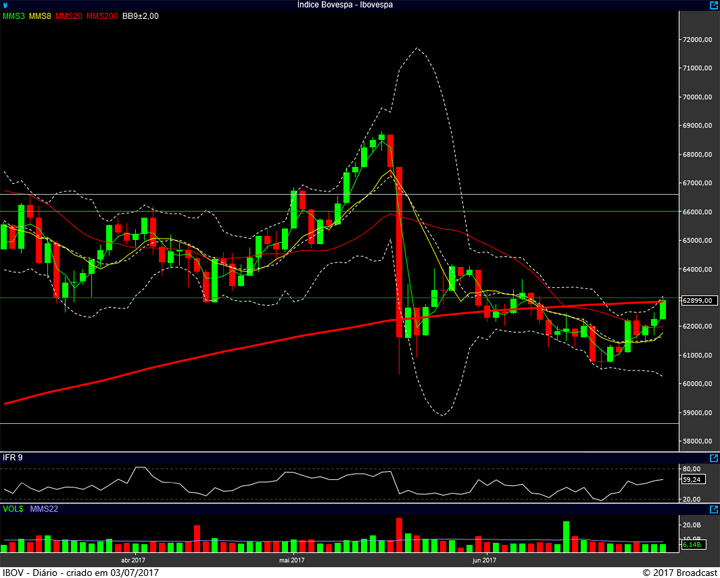The height and width of the screenshot is (578, 720).
Task: Click the 60000,00 price axis label
Action: click(698, 384)
